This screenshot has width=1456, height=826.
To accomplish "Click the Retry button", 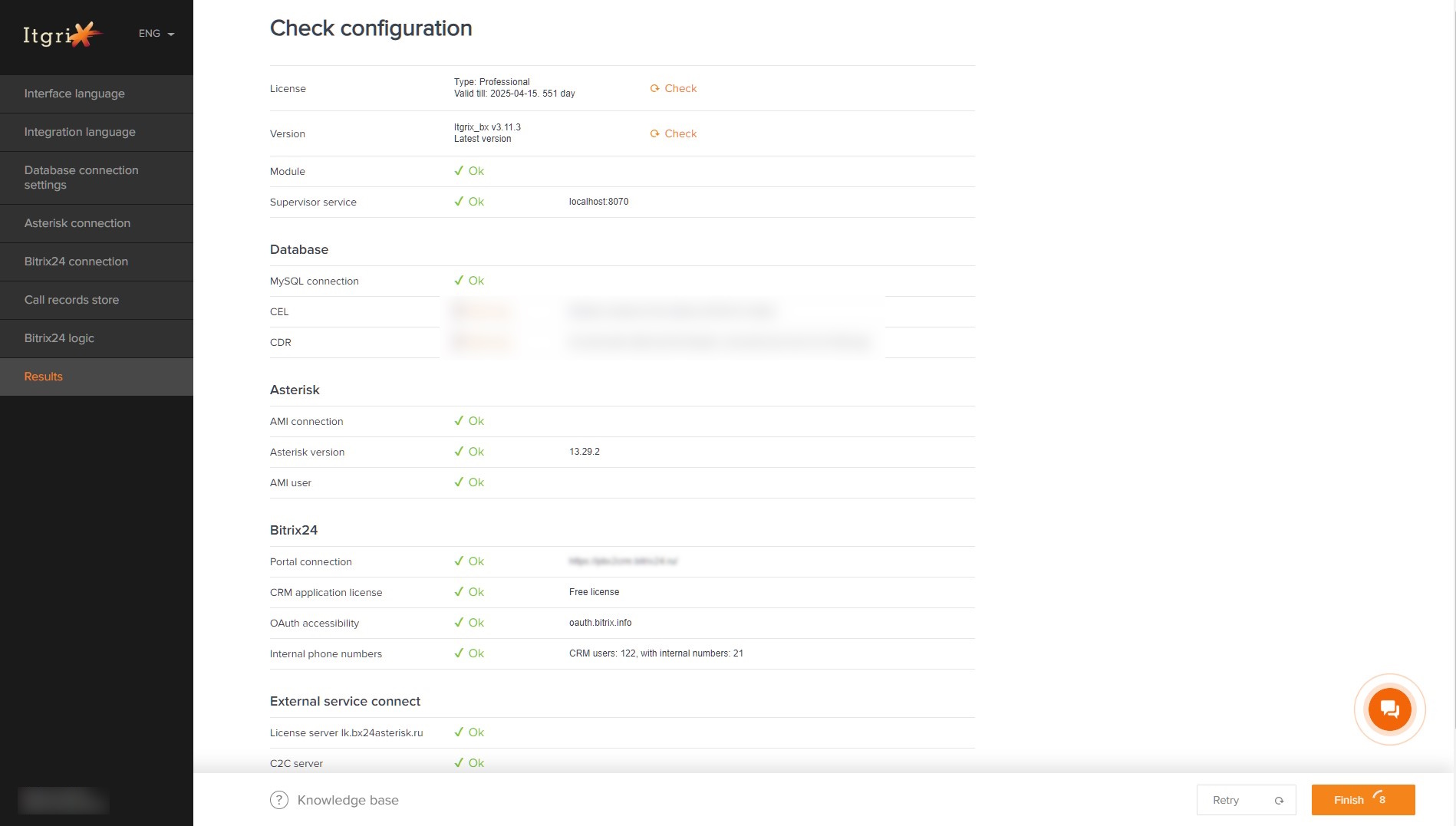I will coord(1246,800).
